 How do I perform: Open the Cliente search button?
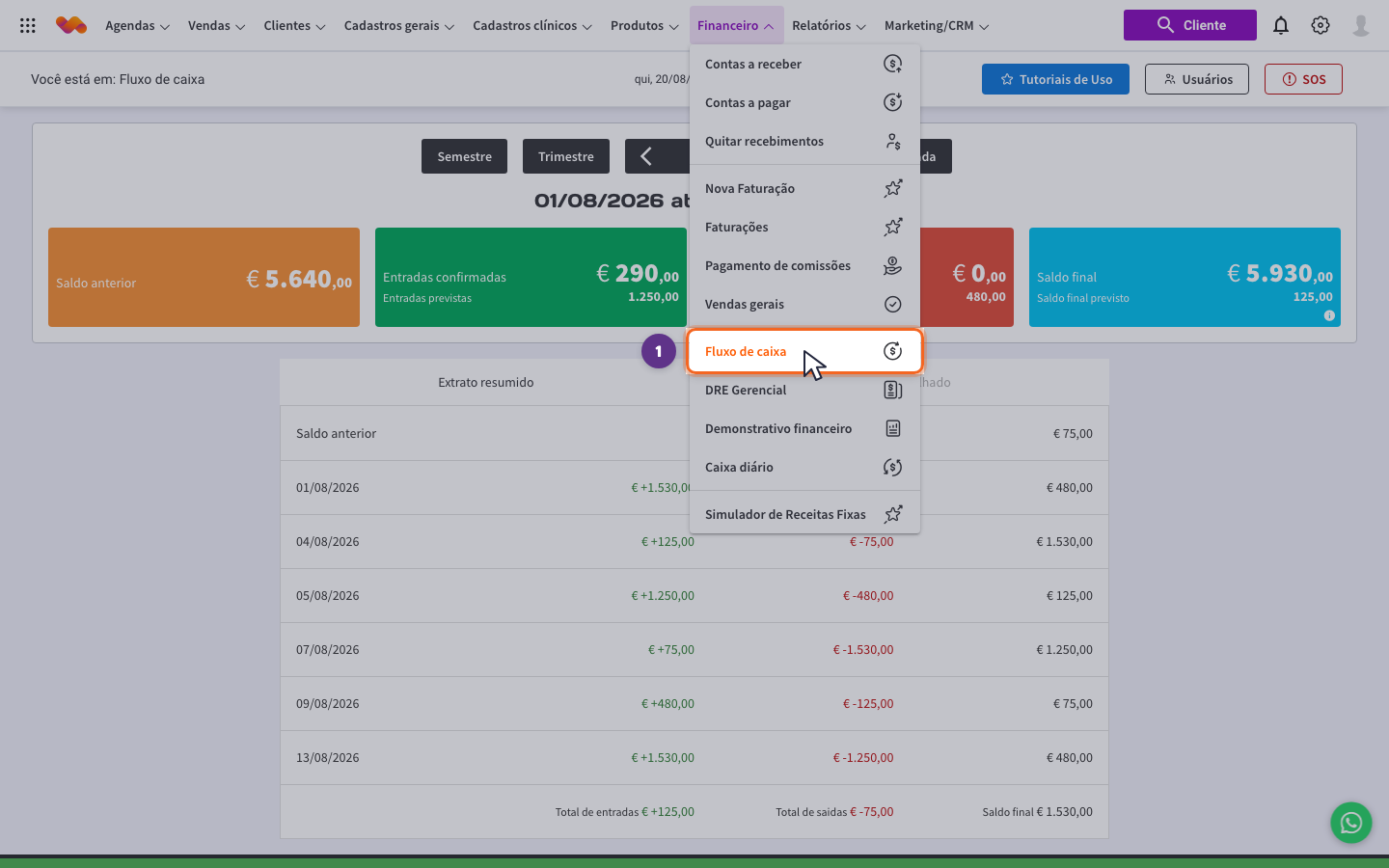[1190, 25]
